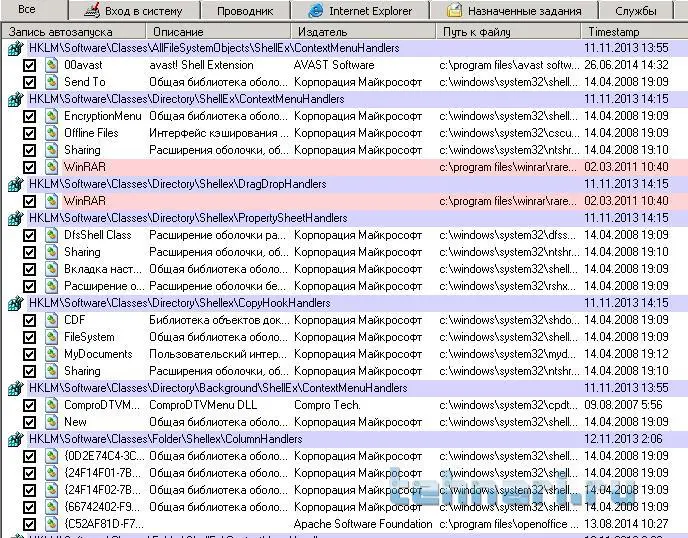688x538 pixels.
Task: Switch to Internet Explorer tab
Action: [x=360, y=11]
